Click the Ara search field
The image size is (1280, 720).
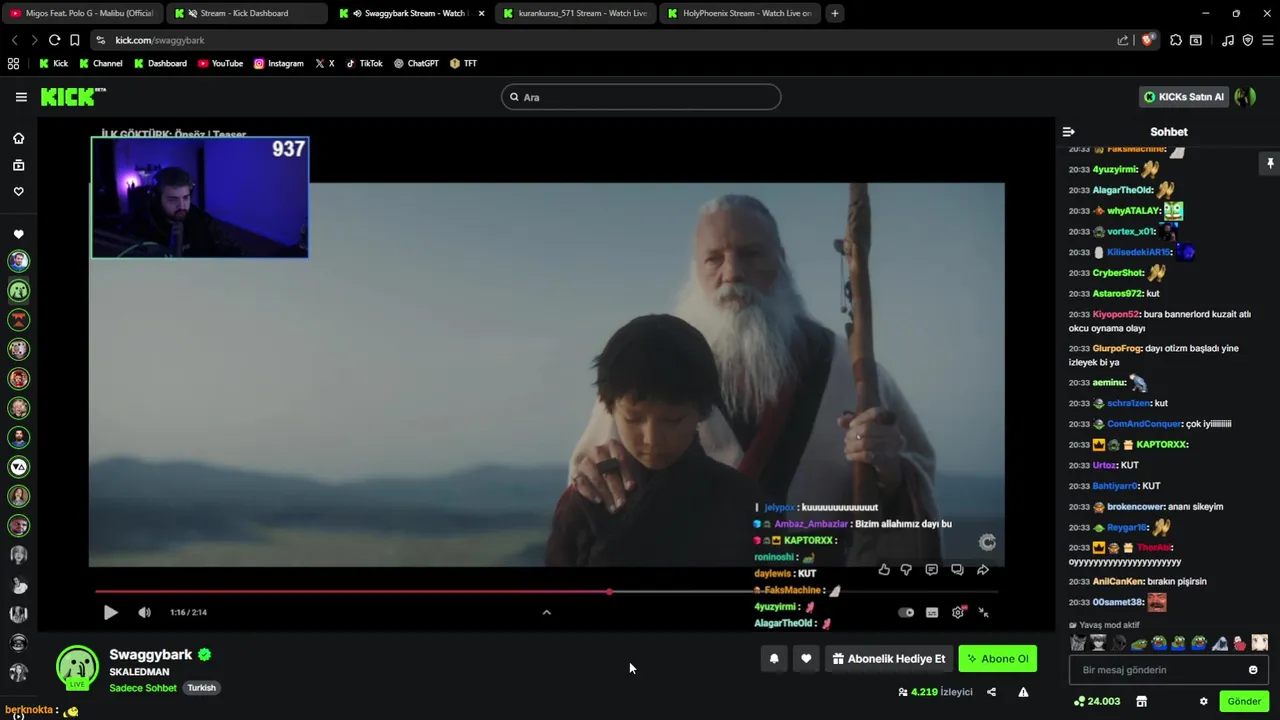tap(641, 97)
